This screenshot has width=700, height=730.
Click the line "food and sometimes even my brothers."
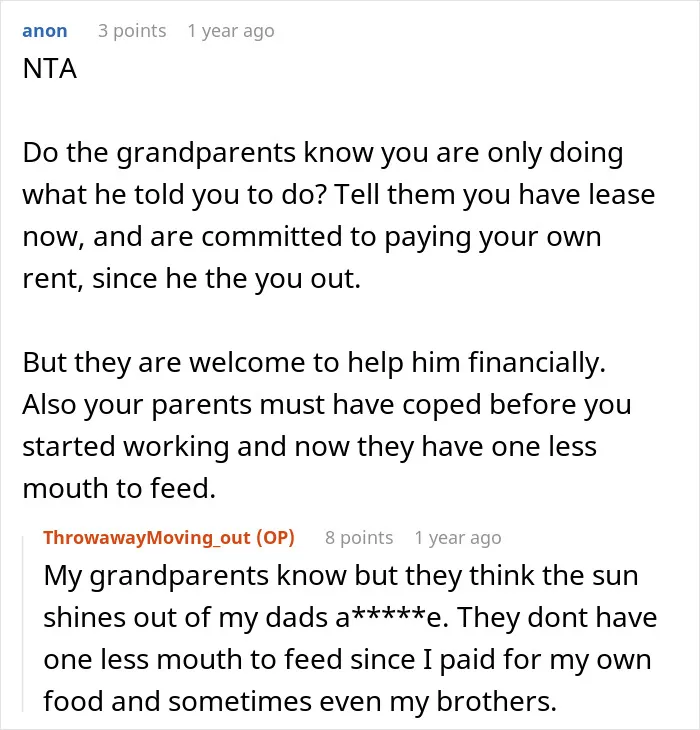(300, 702)
